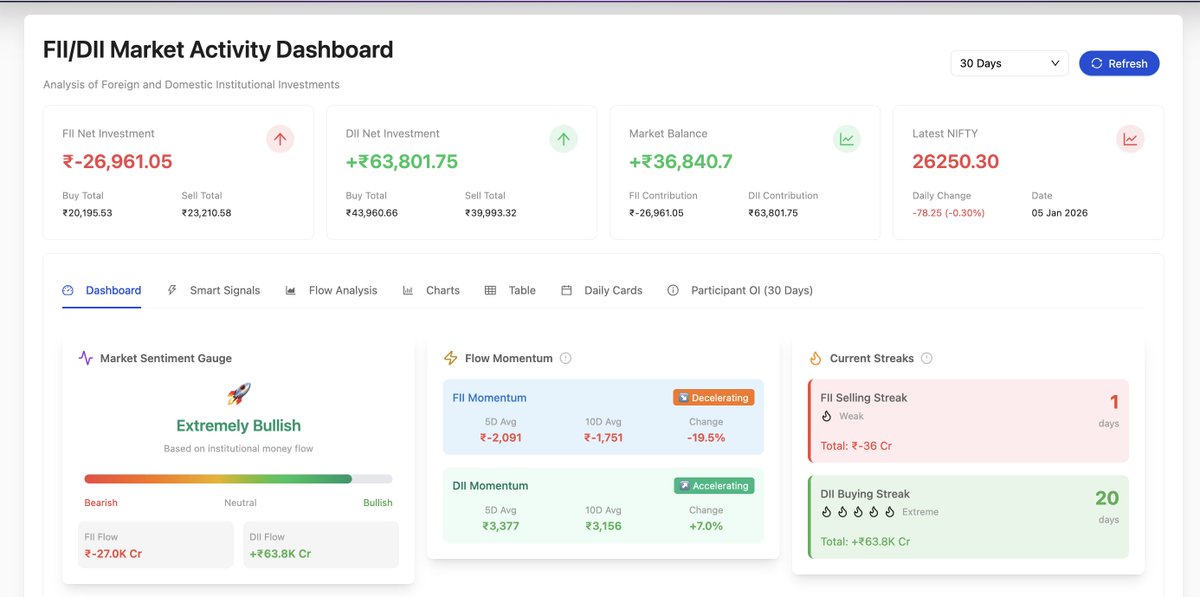Click the DII Buying Streak card
The width and height of the screenshot is (1200, 597).
[x=968, y=517]
